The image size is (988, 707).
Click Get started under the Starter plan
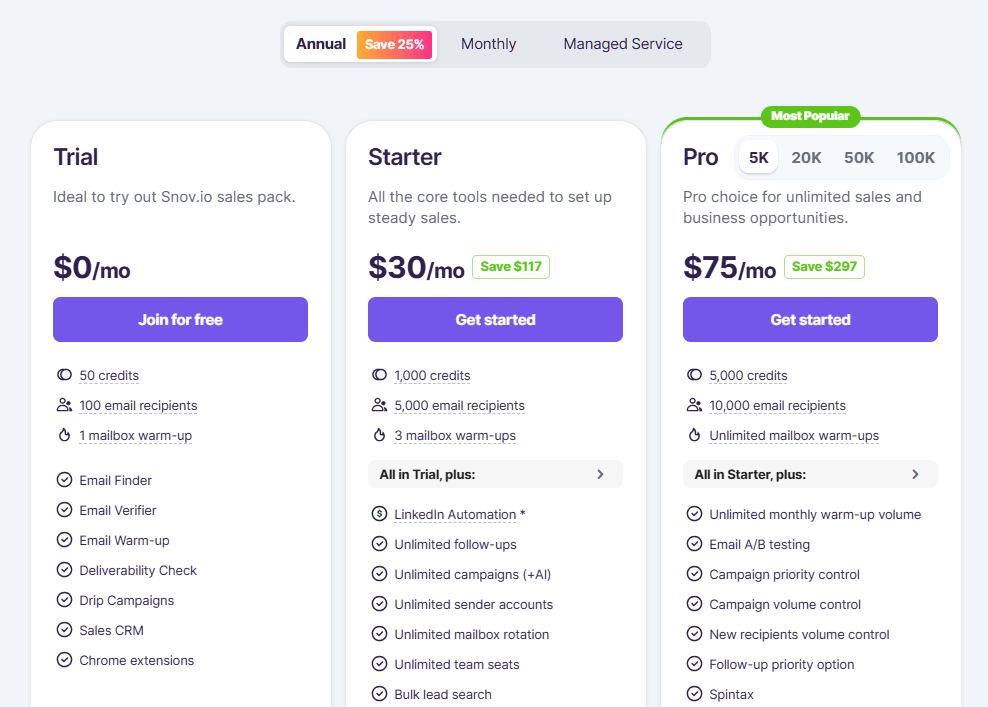click(495, 320)
